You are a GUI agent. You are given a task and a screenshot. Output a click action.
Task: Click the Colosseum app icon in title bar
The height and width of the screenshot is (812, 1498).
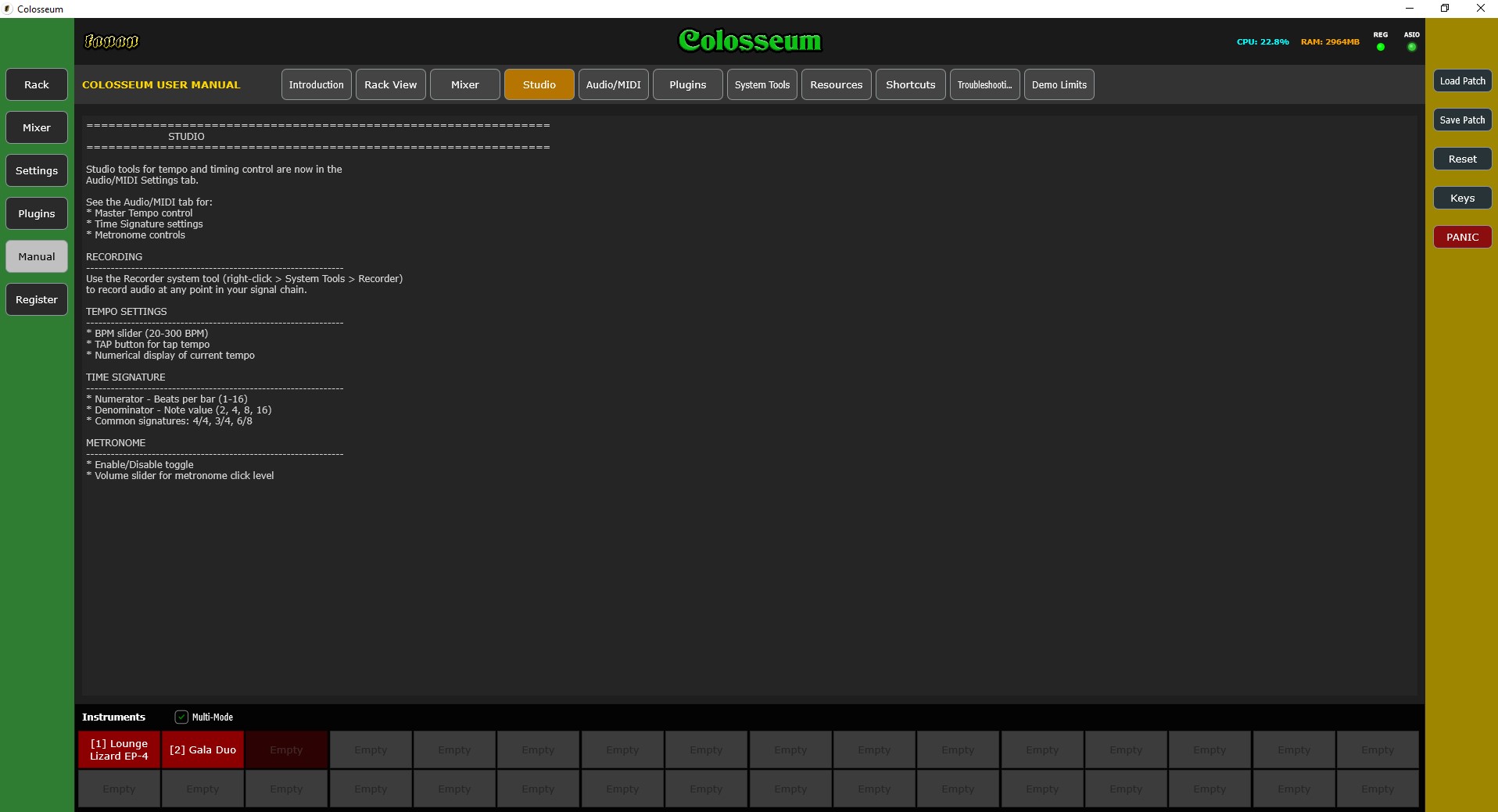8,9
